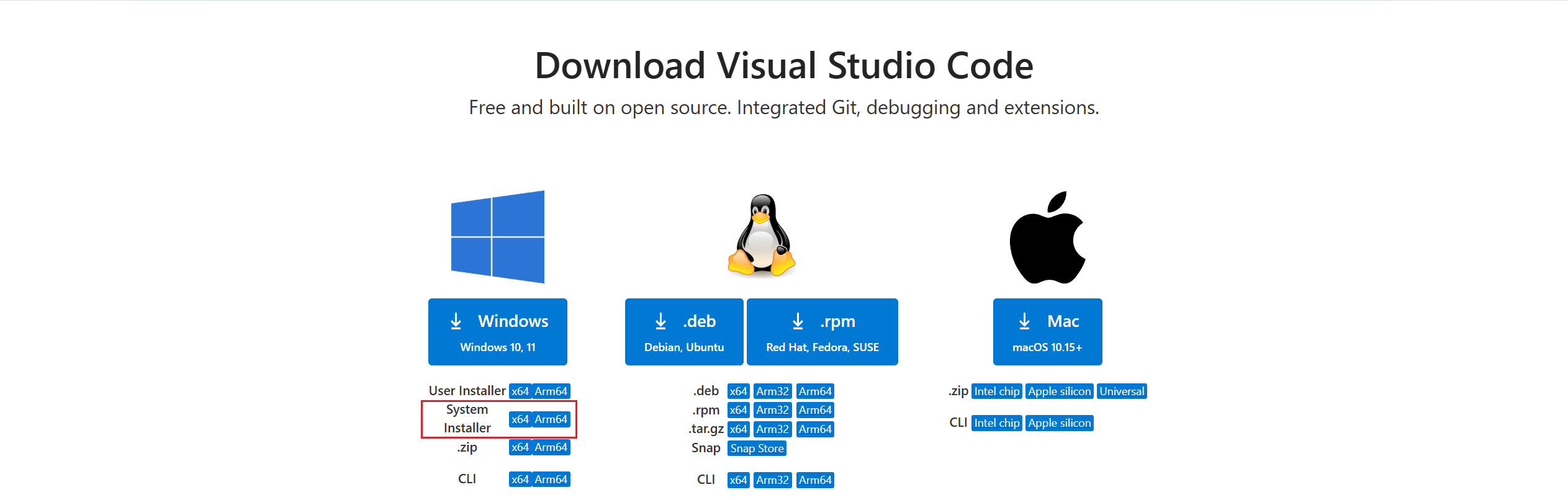
Task: Click the 'Snap' row label
Action: pos(706,448)
